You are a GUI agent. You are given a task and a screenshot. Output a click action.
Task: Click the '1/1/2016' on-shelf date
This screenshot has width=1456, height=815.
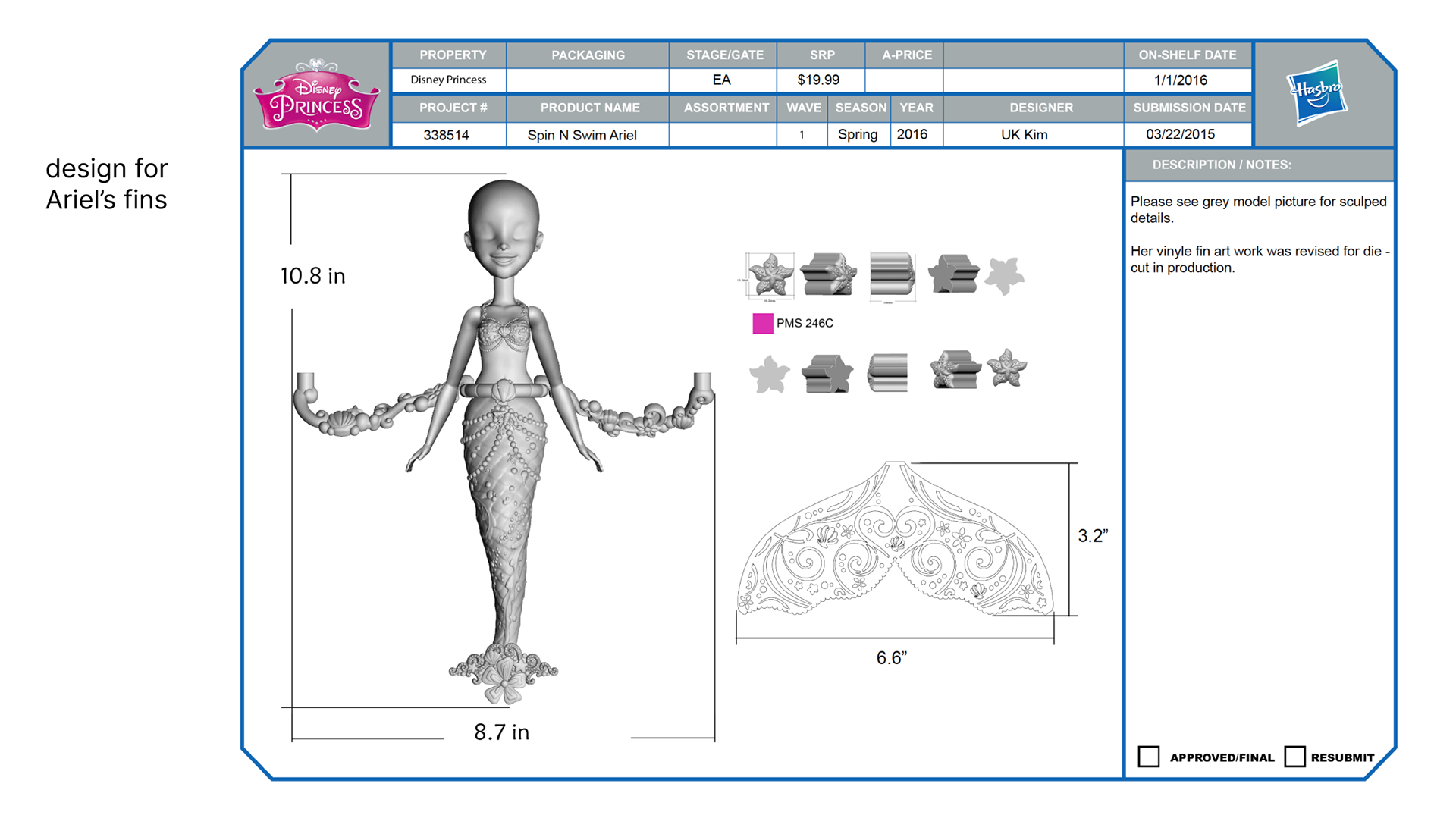pyautogui.click(x=1181, y=80)
